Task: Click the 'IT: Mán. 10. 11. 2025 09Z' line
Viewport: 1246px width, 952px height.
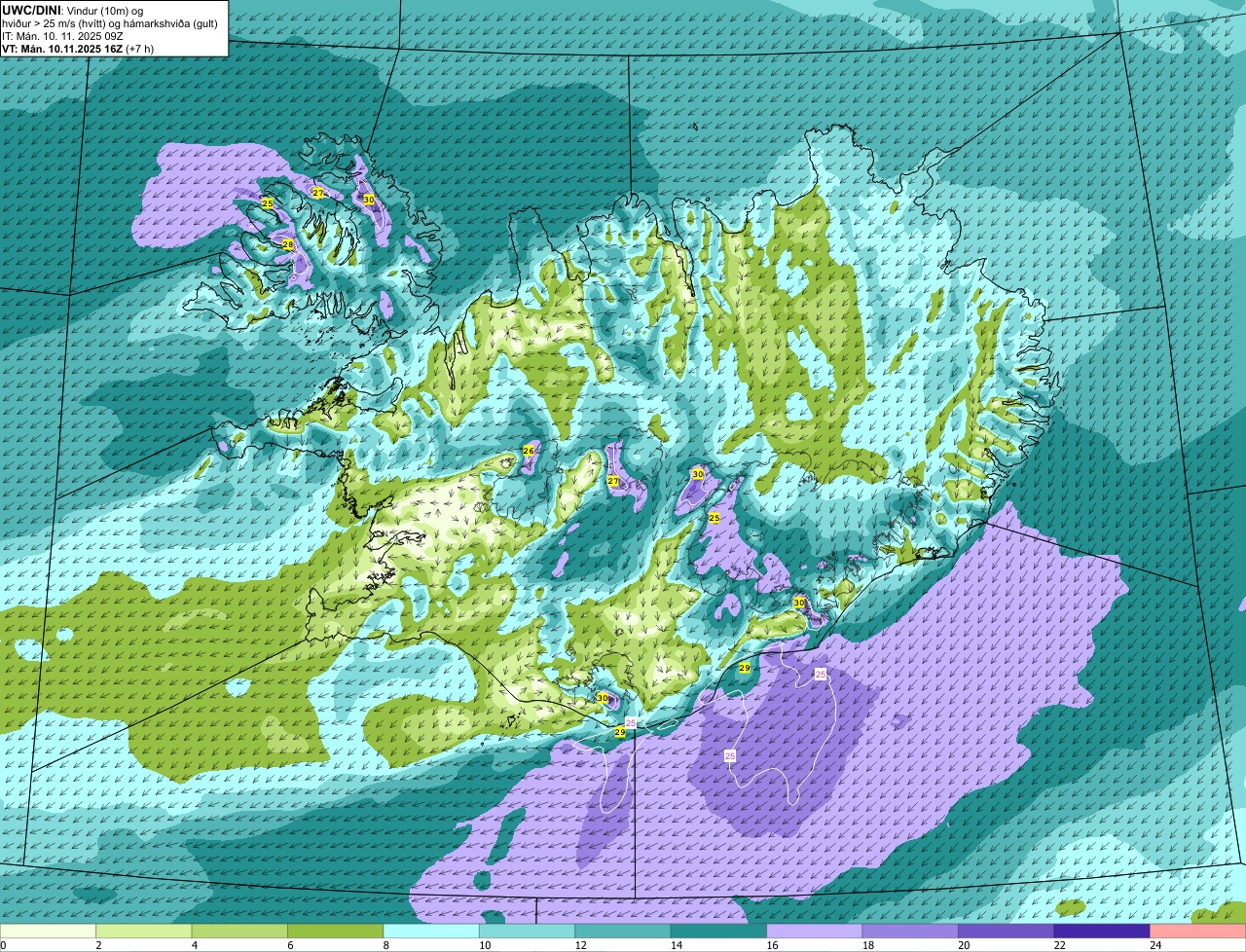Action: tap(63, 35)
